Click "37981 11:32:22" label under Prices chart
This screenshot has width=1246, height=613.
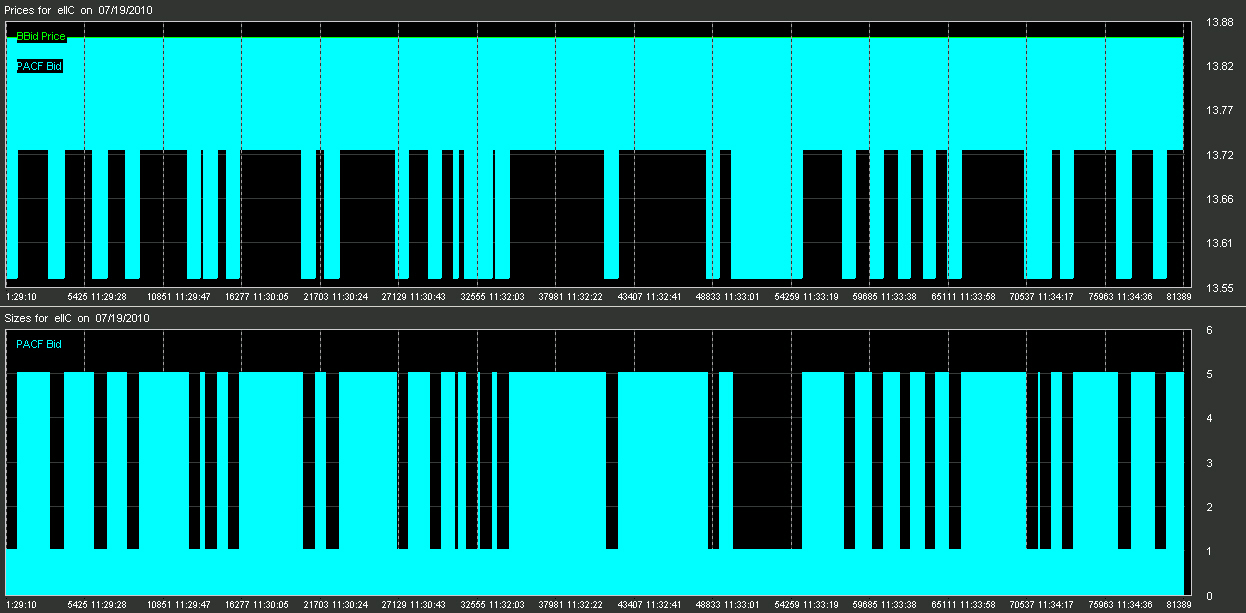(571, 297)
